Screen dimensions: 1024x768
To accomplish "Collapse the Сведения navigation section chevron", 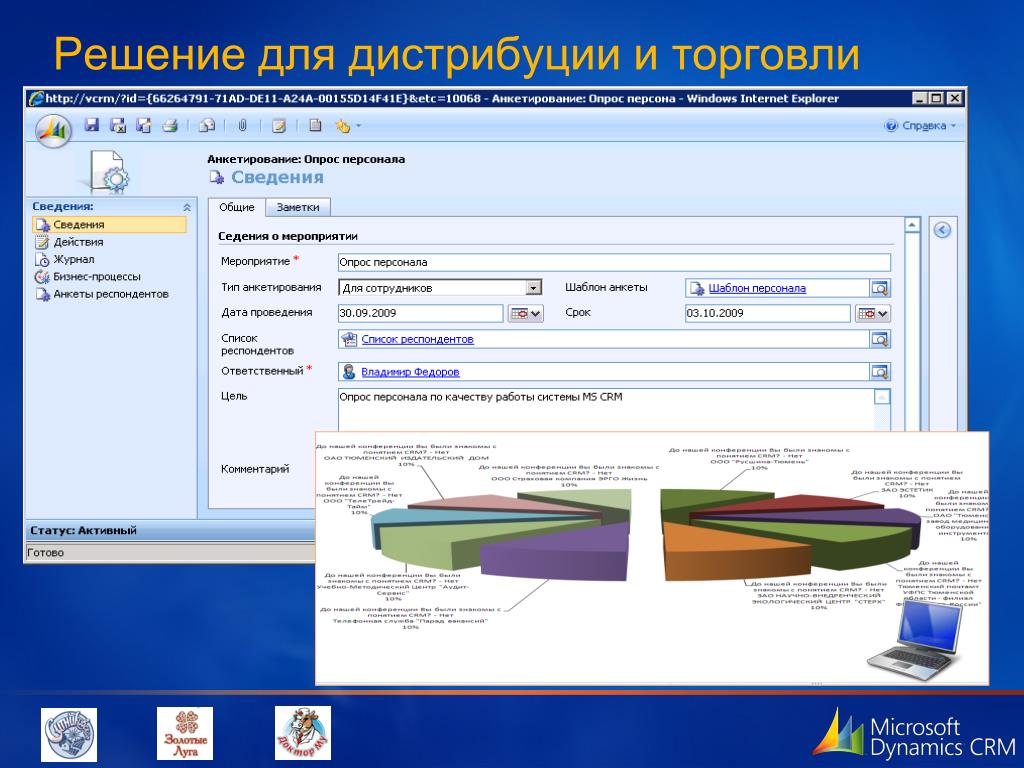I will coord(187,207).
